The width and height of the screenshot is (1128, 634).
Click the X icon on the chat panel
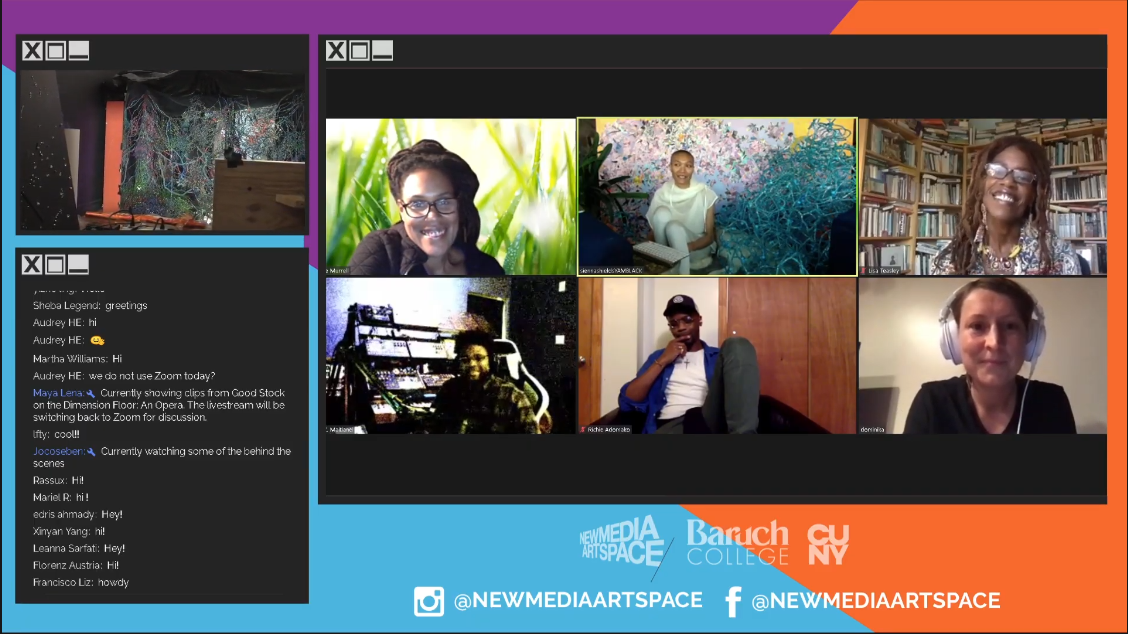tap(32, 264)
